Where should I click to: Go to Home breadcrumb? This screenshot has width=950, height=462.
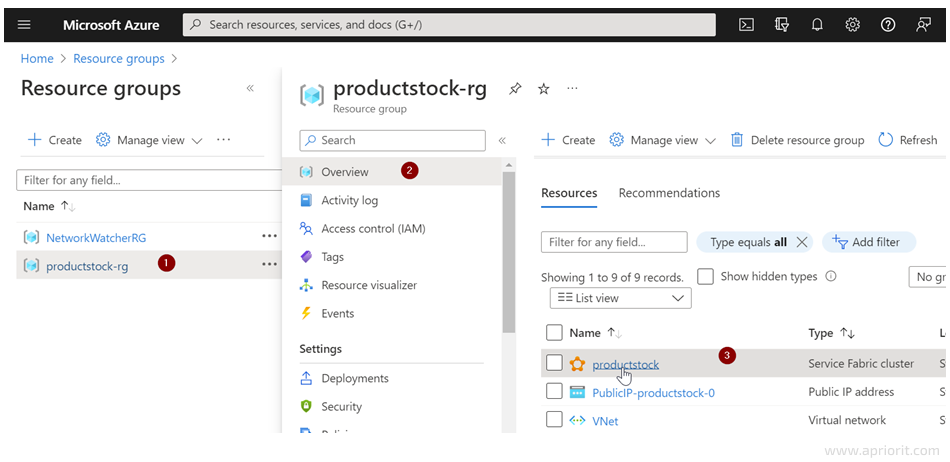tap(37, 59)
